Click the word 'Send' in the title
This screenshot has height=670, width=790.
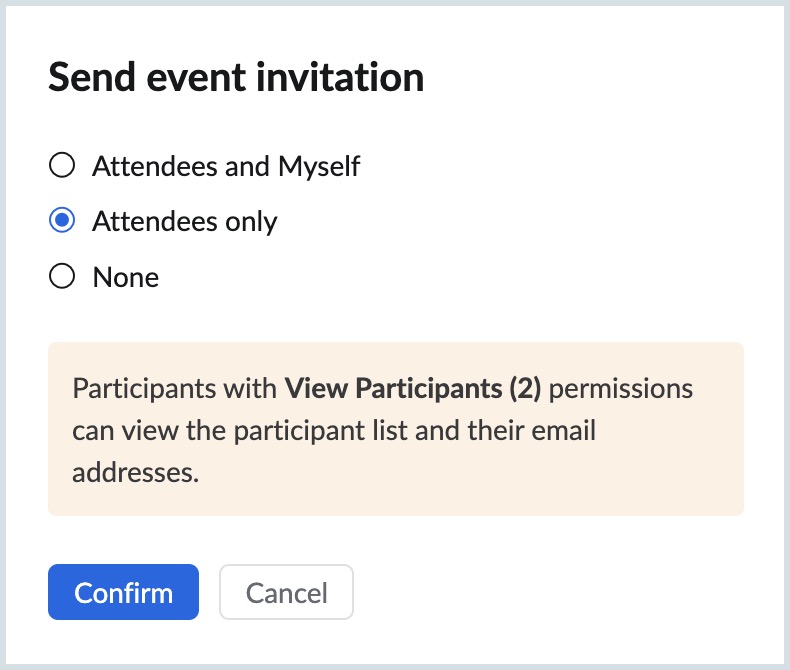click(x=88, y=77)
